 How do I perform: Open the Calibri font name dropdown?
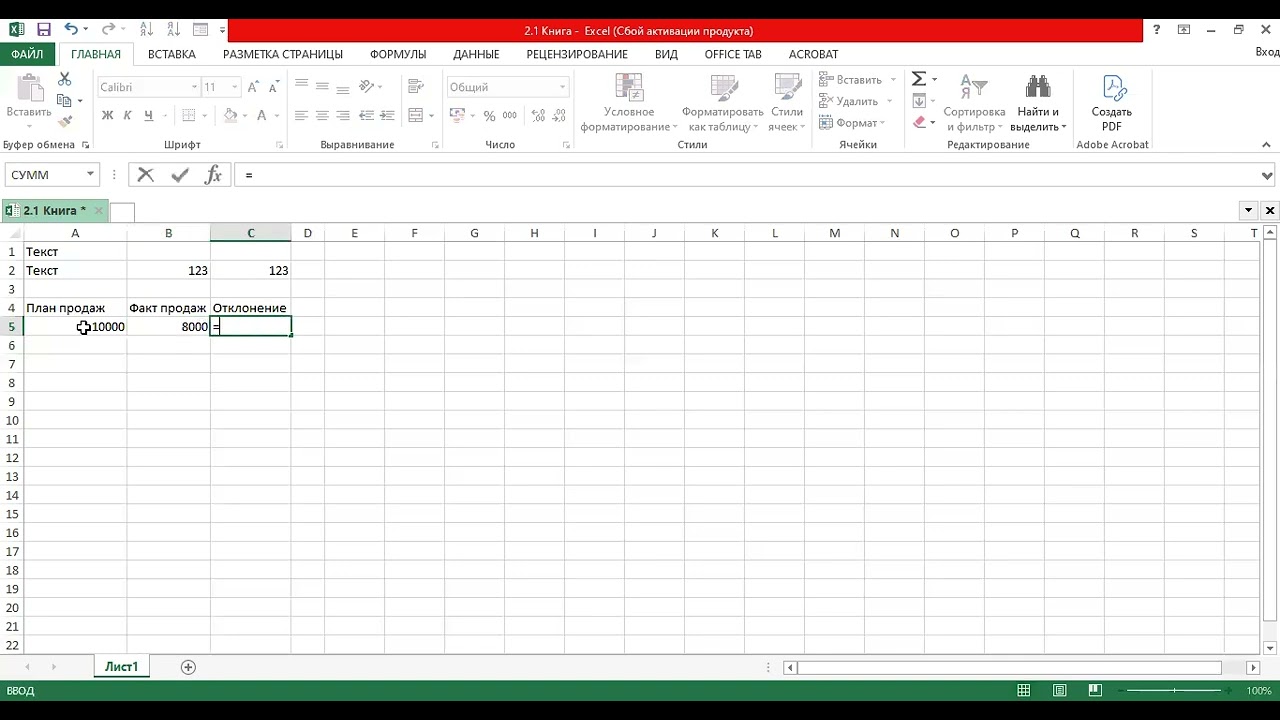194,87
